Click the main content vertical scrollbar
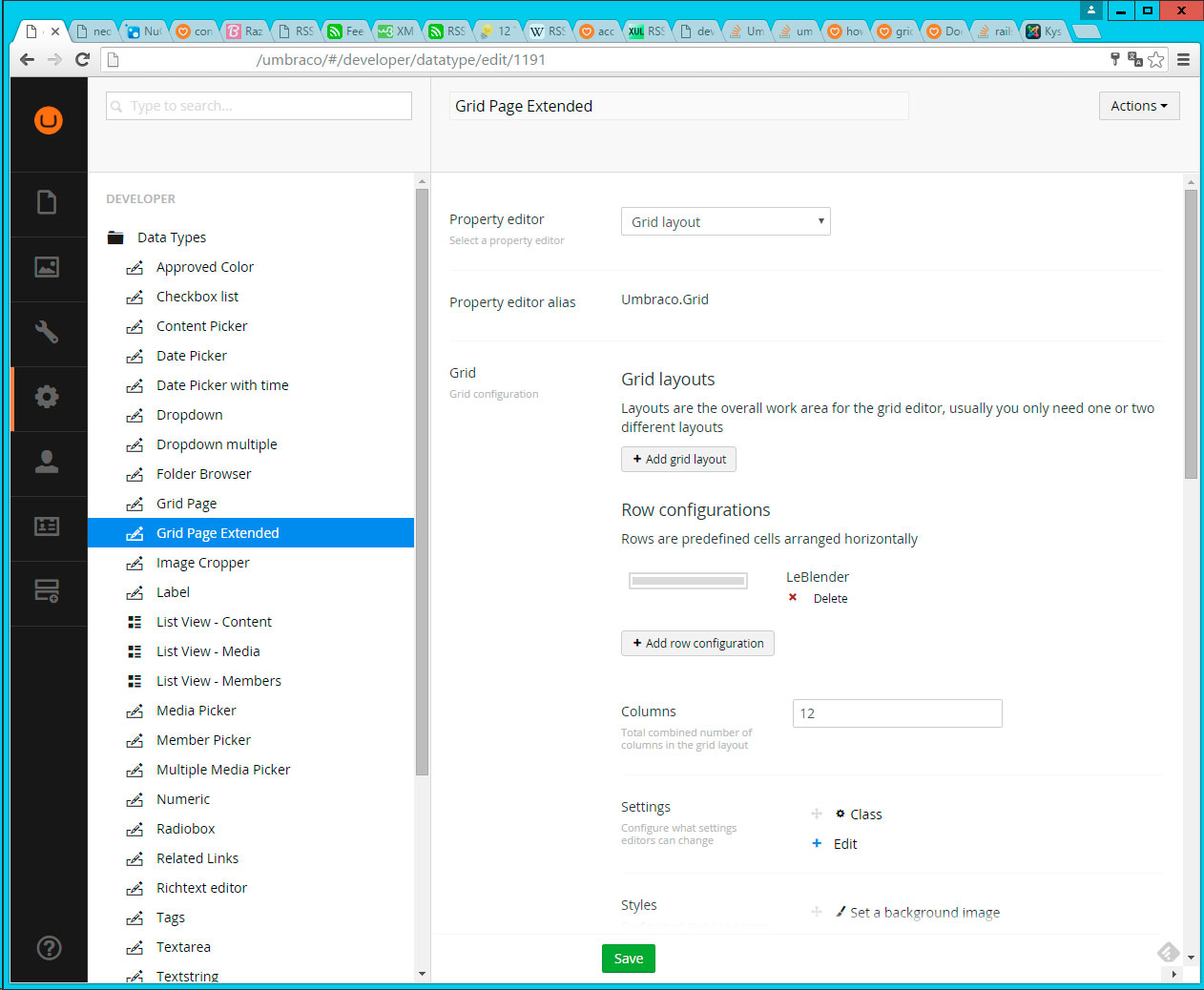The height and width of the screenshot is (990, 1204). [x=1191, y=334]
